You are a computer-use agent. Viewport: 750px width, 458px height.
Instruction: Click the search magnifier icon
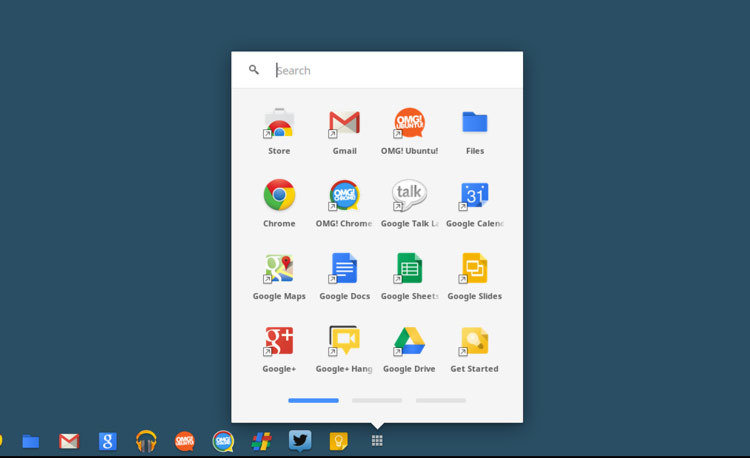pos(254,70)
